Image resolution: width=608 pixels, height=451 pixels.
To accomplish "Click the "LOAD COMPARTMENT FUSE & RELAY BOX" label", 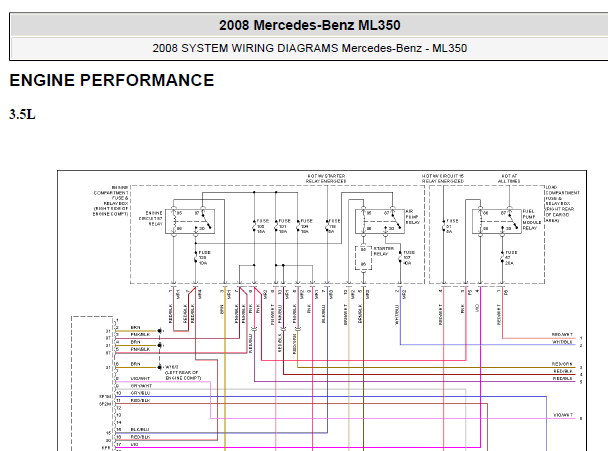I will [x=562, y=204].
